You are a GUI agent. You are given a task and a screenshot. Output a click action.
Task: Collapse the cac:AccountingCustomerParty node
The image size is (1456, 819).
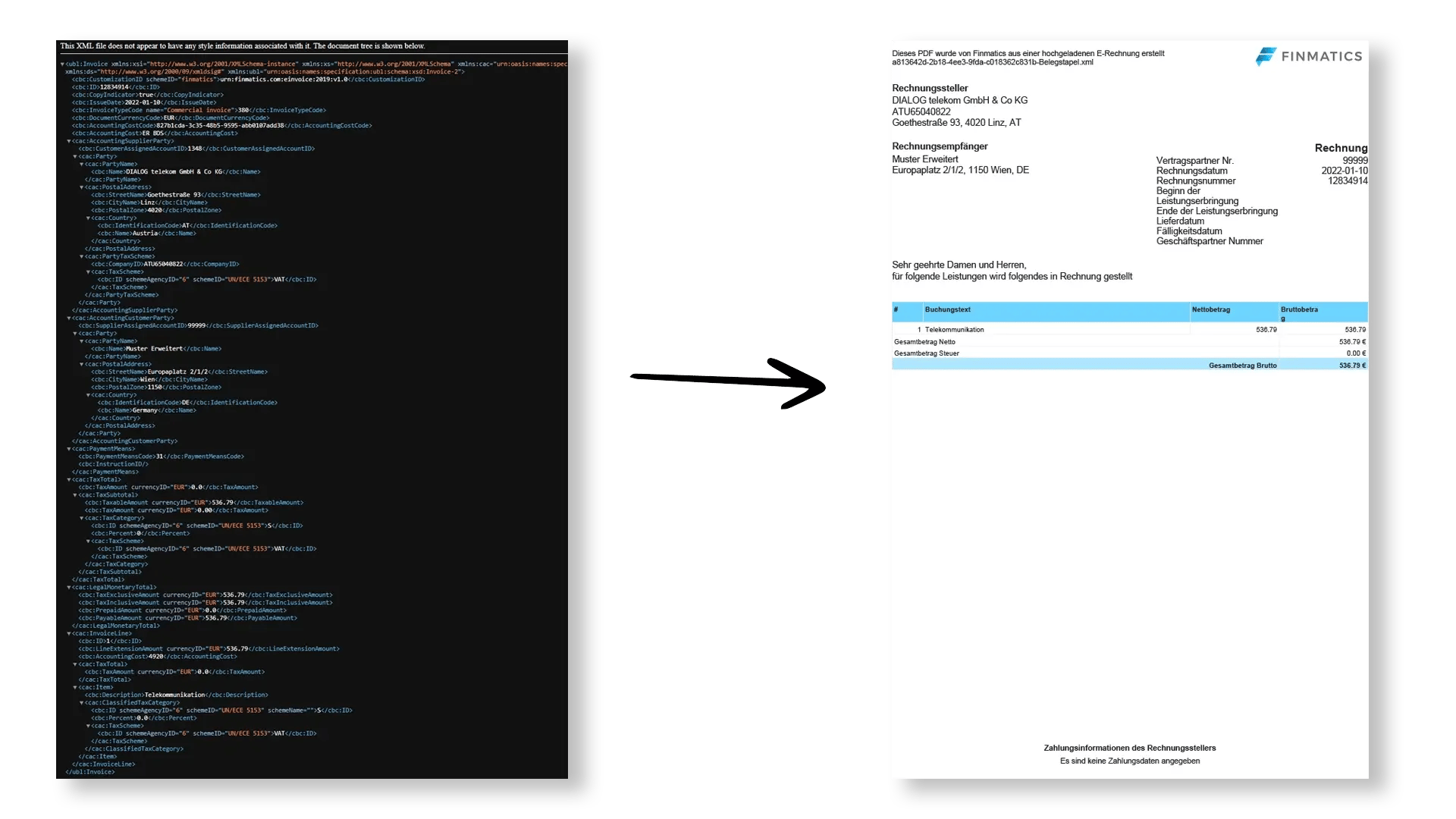point(69,318)
